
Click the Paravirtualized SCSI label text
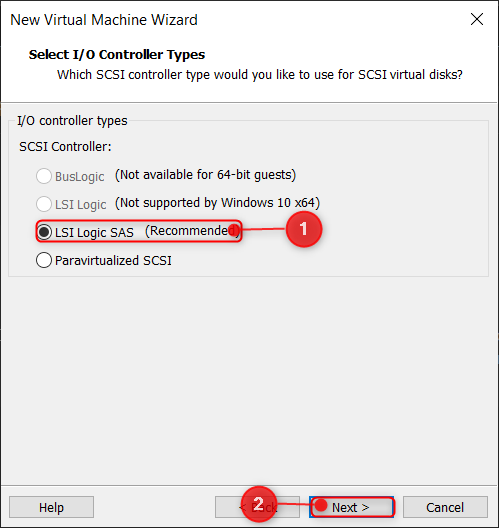click(x=113, y=261)
